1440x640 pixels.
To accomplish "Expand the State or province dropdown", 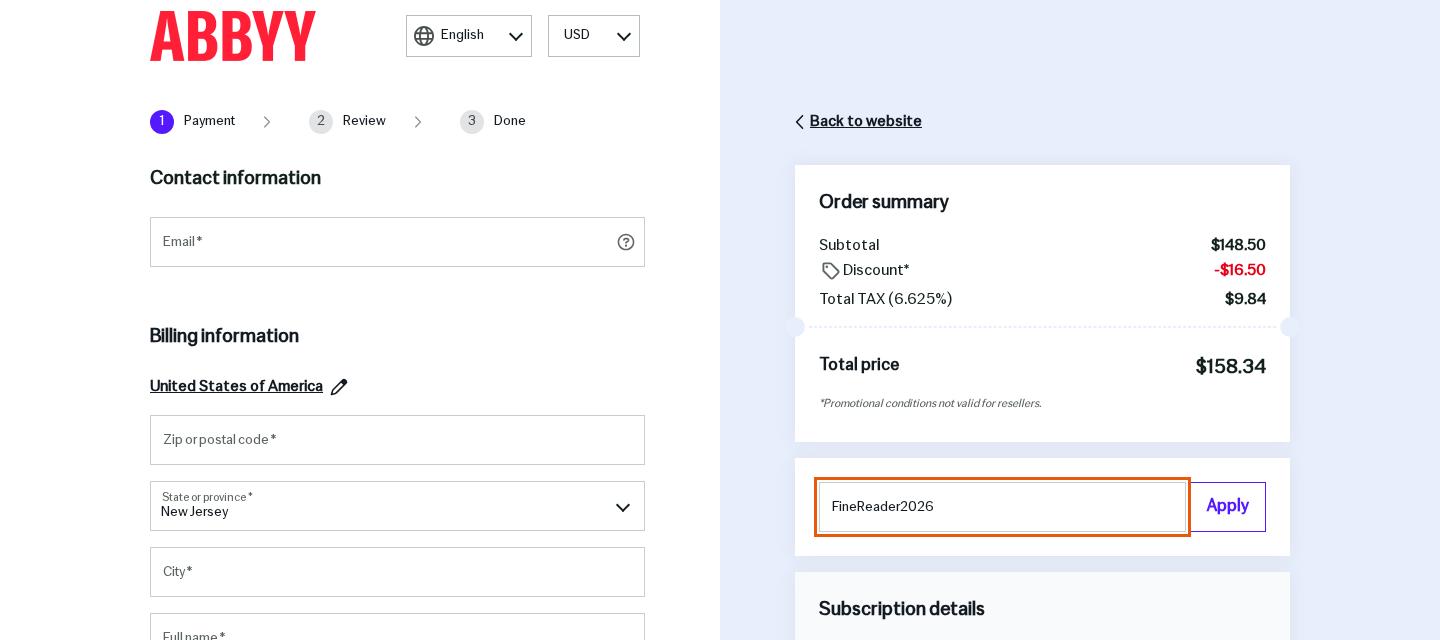I will coord(397,506).
